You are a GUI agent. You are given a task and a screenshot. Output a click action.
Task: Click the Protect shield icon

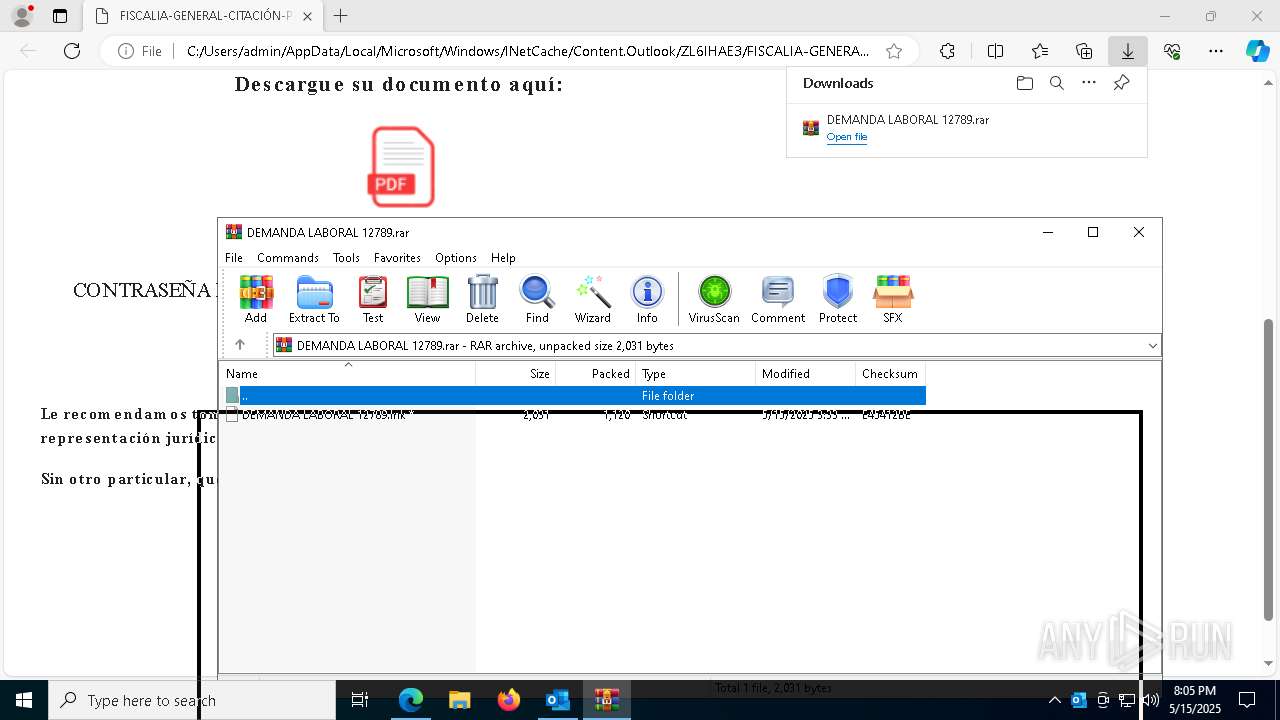point(838,299)
